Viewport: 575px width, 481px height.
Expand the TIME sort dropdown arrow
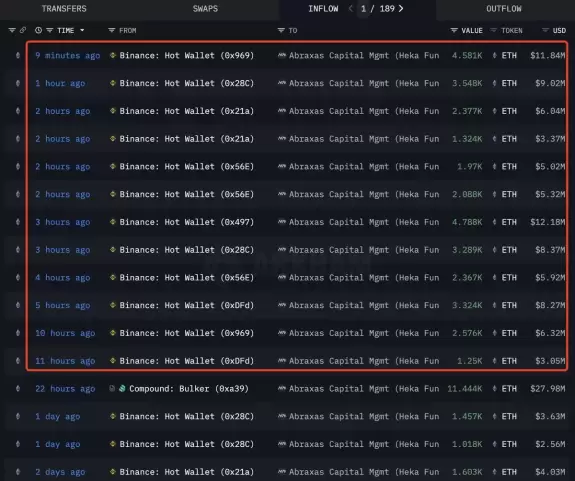coord(82,30)
